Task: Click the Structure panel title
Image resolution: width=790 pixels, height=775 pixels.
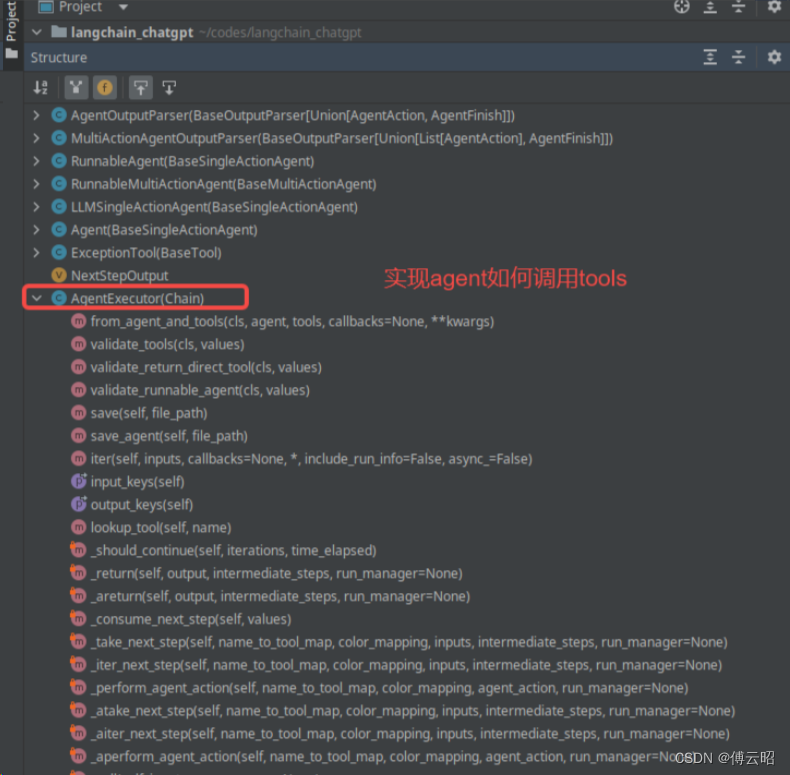Action: 58,57
